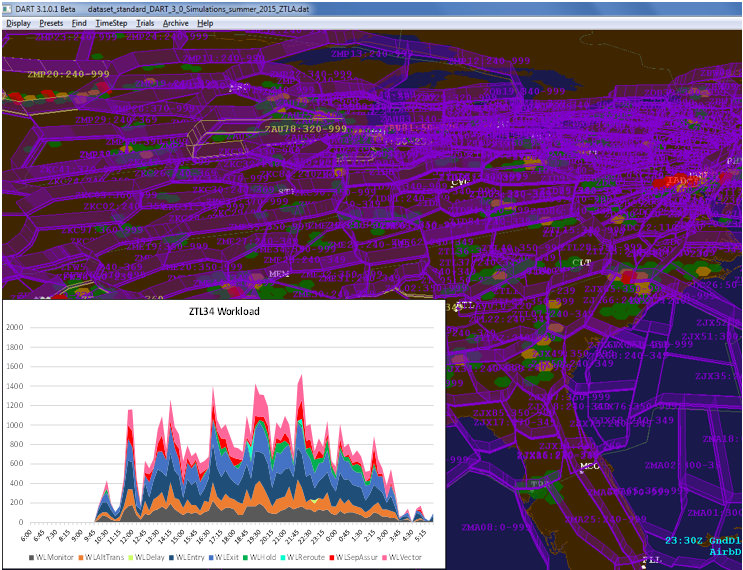Select the ZMP20:240-999 sector label

click(x=68, y=74)
